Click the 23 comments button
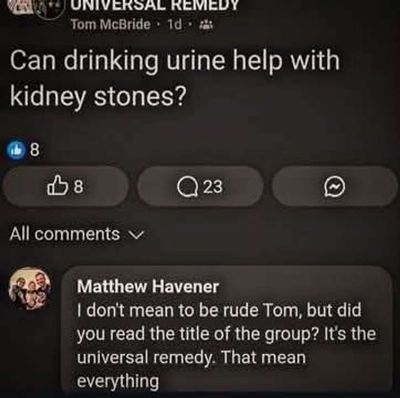The height and width of the screenshot is (398, 400). [200, 187]
